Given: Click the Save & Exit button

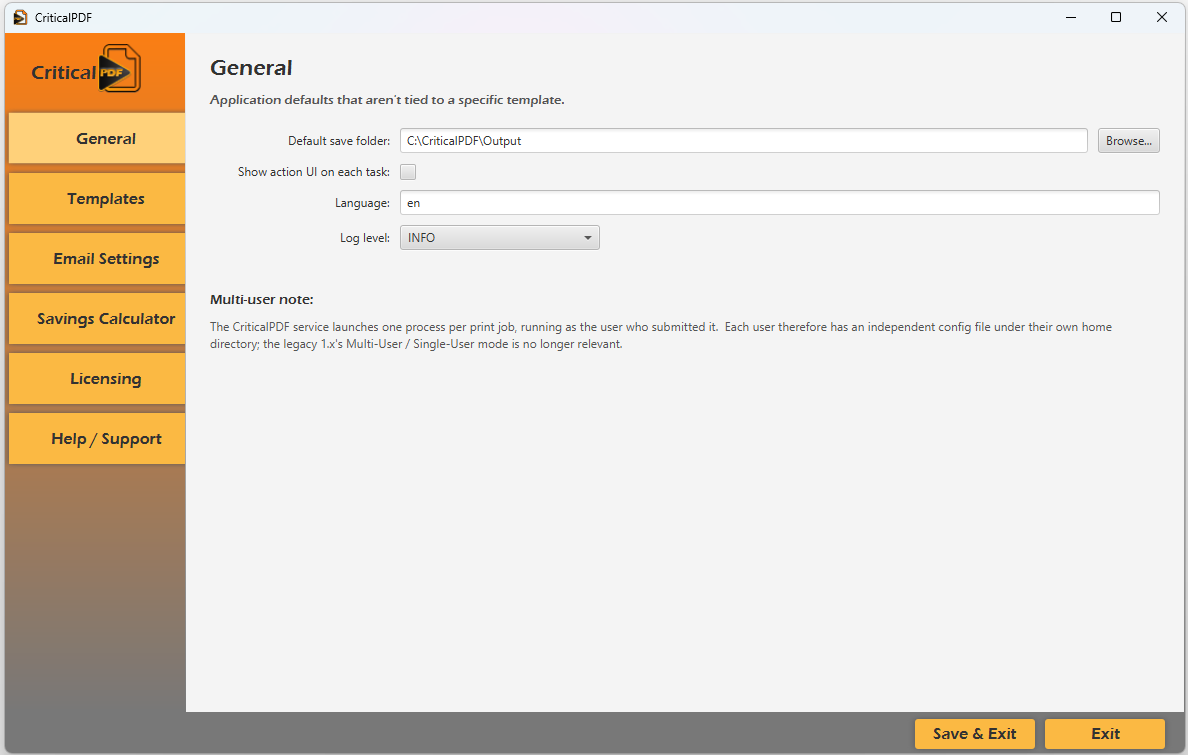Looking at the screenshot, I should point(974,733).
